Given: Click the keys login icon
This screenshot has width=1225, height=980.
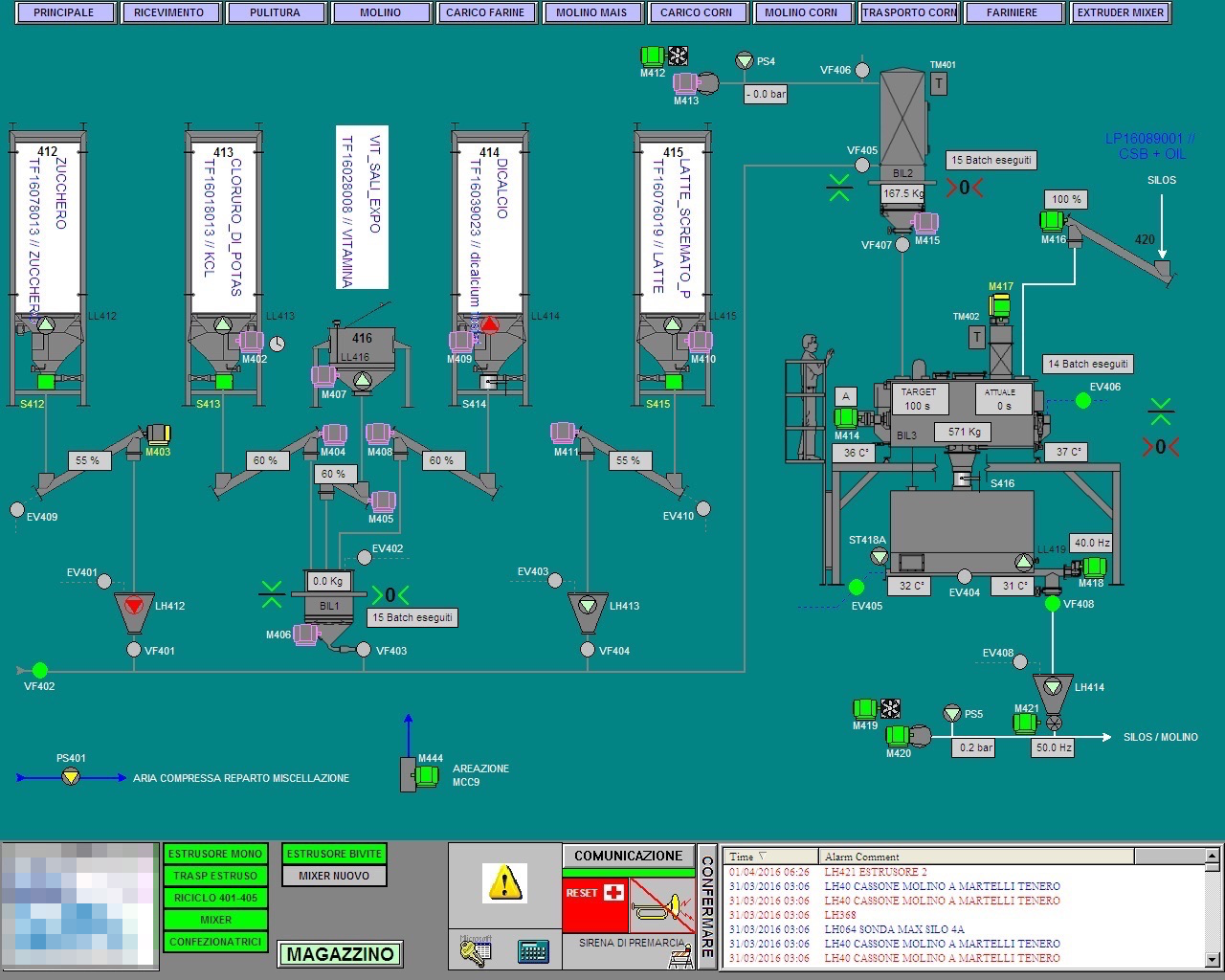Looking at the screenshot, I should tap(475, 950).
